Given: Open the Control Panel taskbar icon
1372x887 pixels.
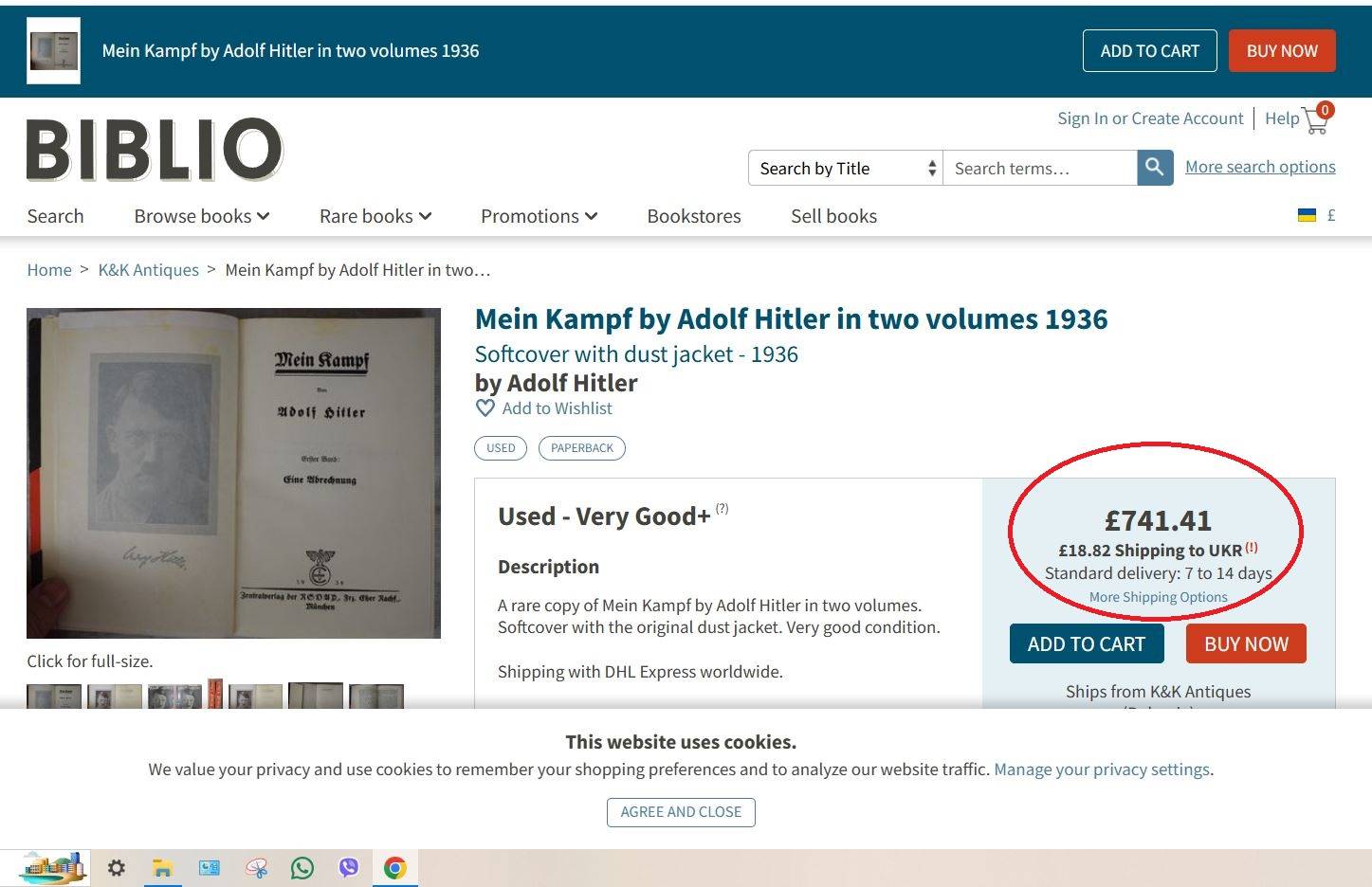Looking at the screenshot, I should (x=209, y=868).
